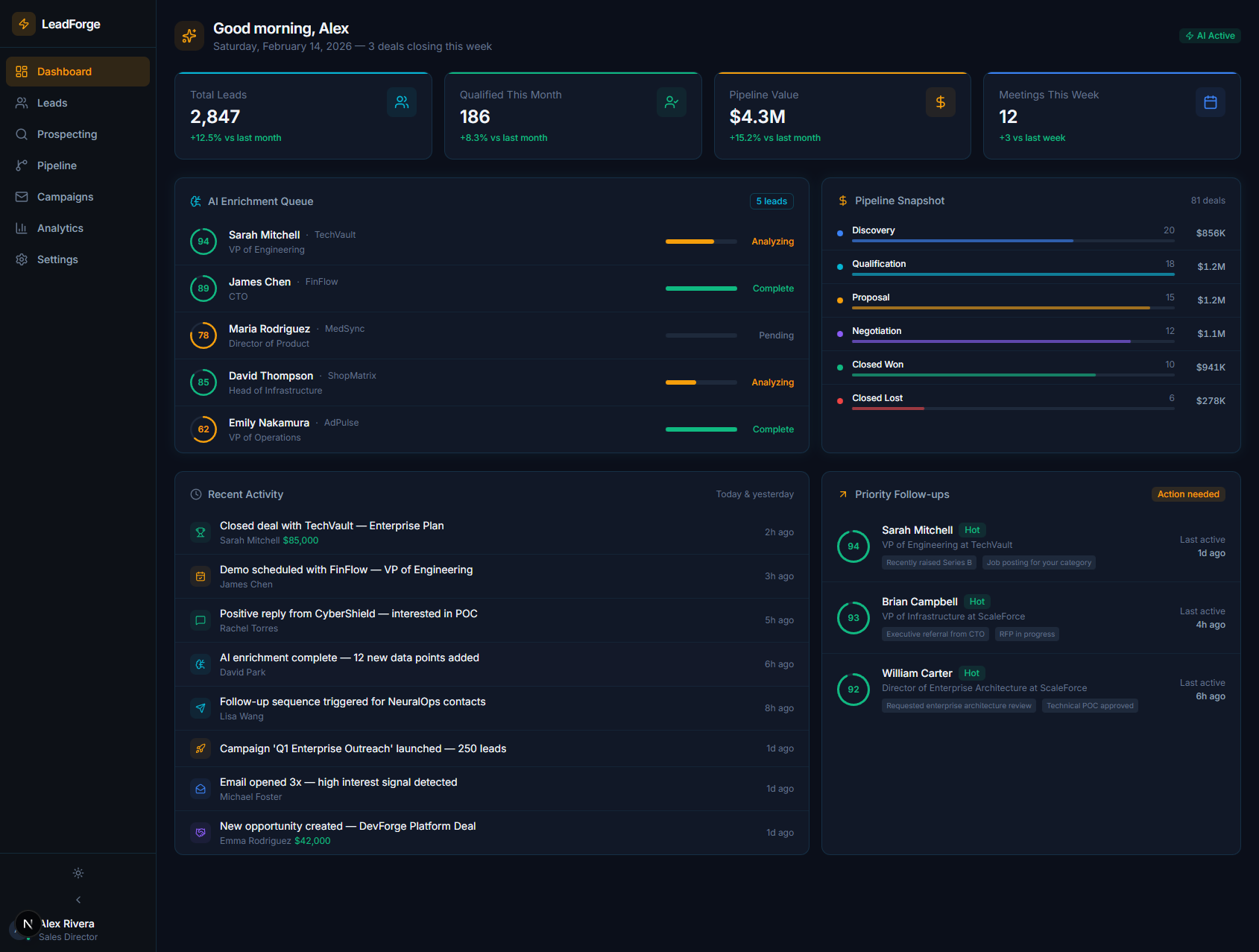The height and width of the screenshot is (952, 1259).
Task: Click the AI Enrichment Queue brain icon
Action: pos(195,201)
